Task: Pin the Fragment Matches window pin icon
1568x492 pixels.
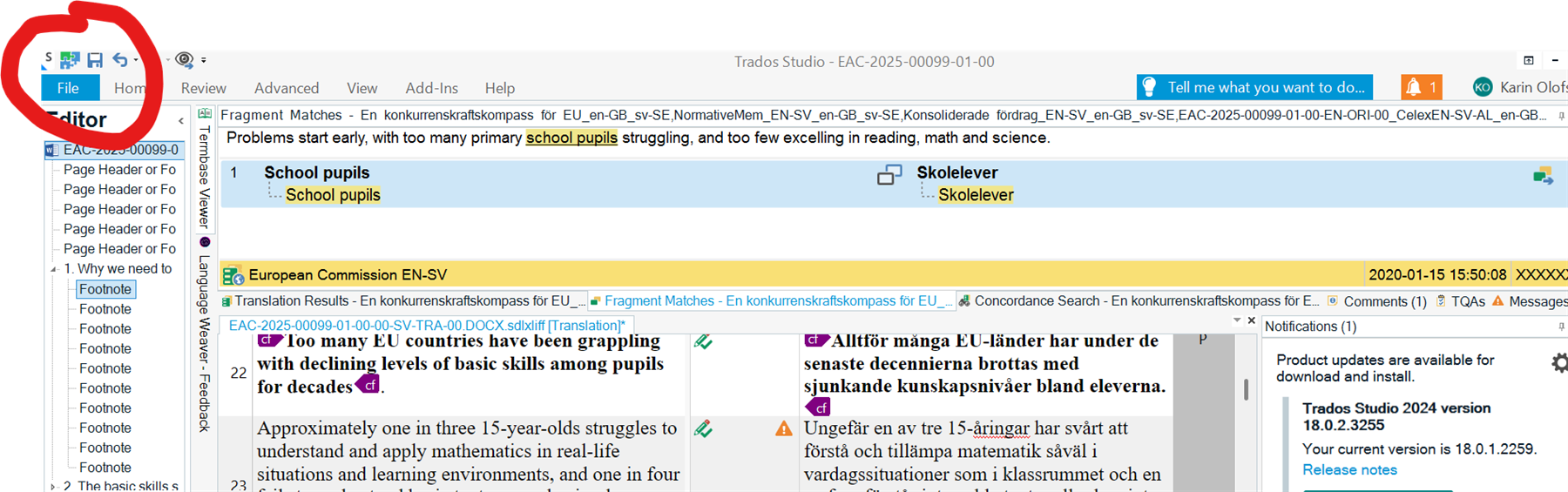Action: point(1562,116)
